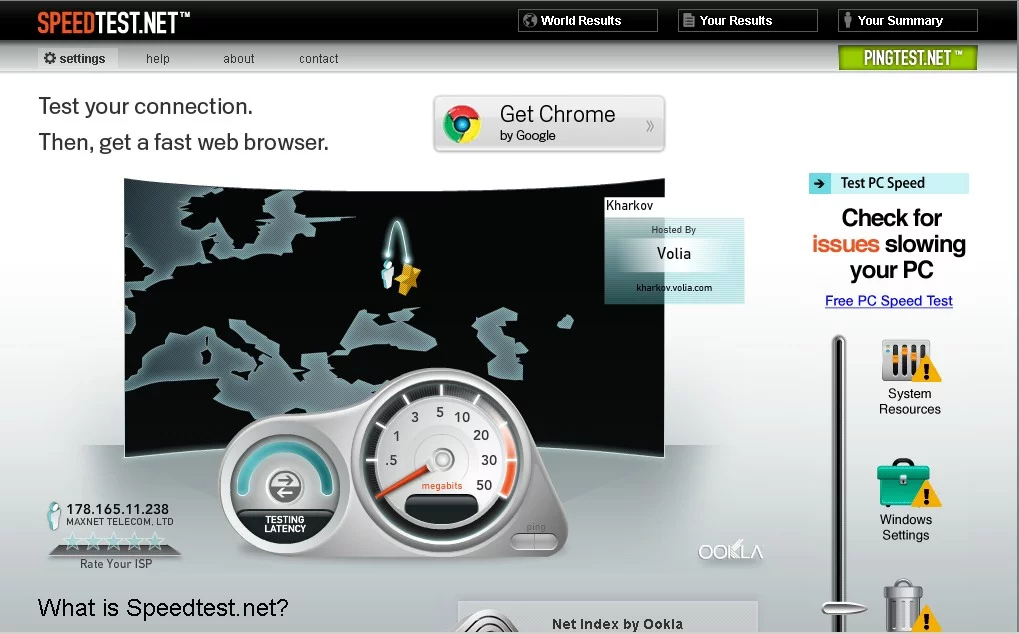The width and height of the screenshot is (1019, 634).
Task: Click the Rate Your ISP label
Action: point(116,564)
